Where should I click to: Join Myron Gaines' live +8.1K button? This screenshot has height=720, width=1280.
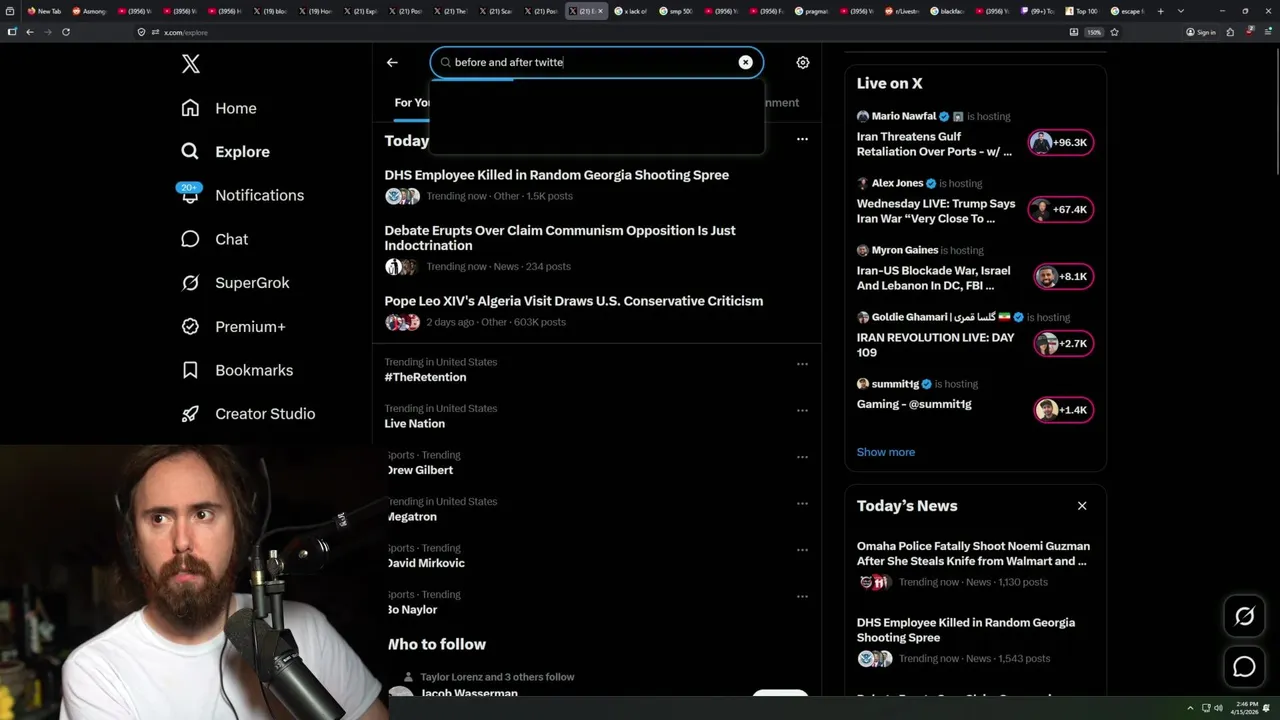point(1061,276)
